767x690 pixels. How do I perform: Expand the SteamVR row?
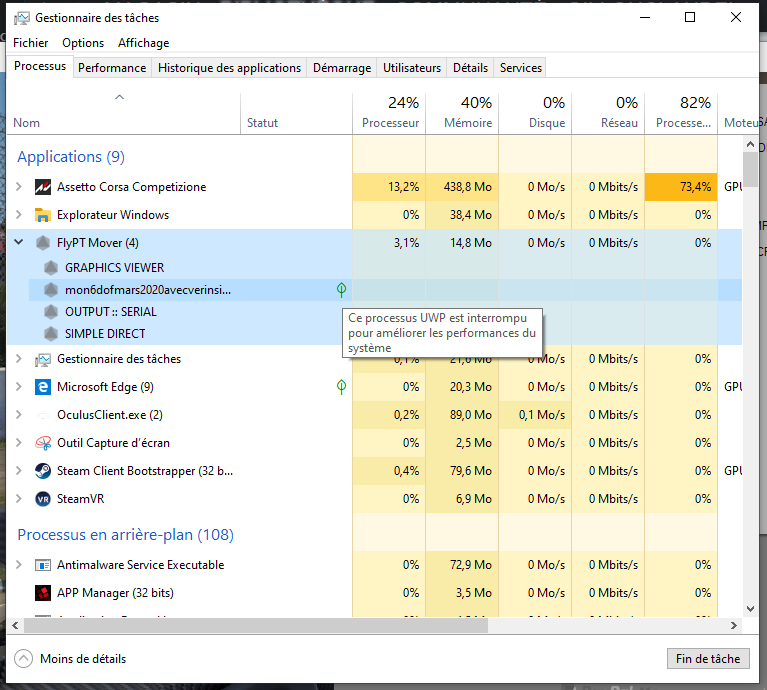pos(19,499)
